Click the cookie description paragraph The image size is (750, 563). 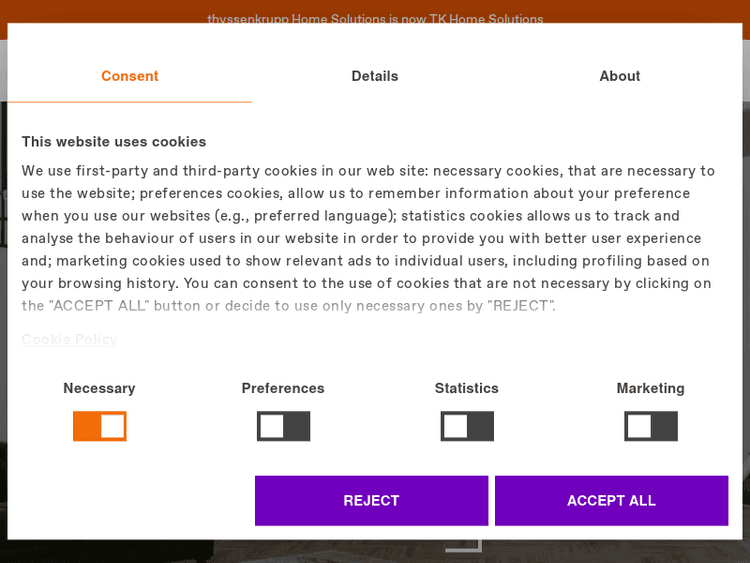click(x=368, y=238)
